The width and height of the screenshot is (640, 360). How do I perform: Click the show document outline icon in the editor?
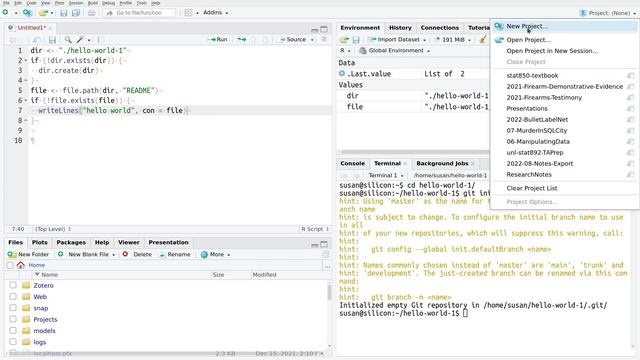[324, 39]
